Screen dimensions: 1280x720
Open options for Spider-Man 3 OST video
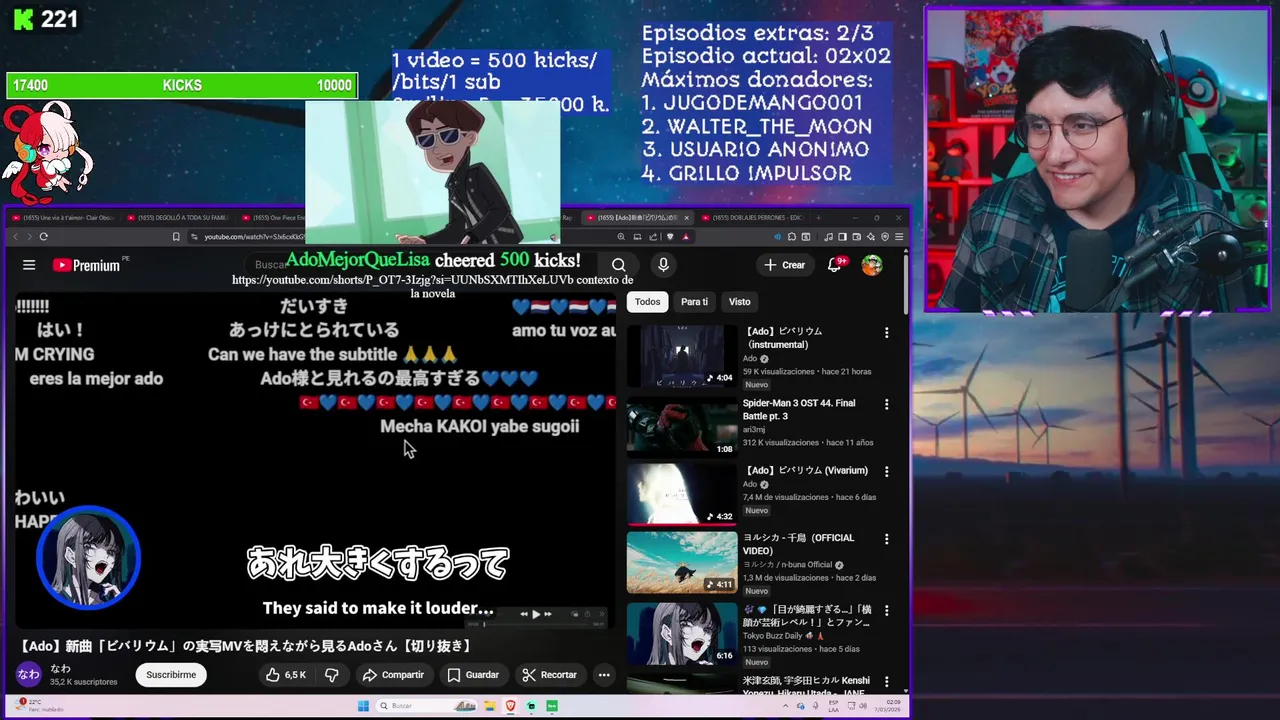pos(886,404)
